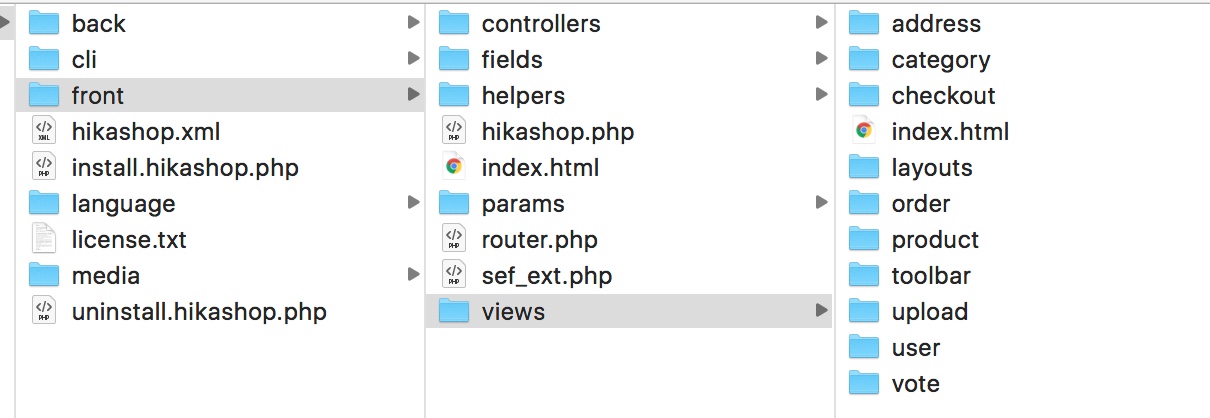
Task: Select the vote folder
Action: [x=915, y=384]
